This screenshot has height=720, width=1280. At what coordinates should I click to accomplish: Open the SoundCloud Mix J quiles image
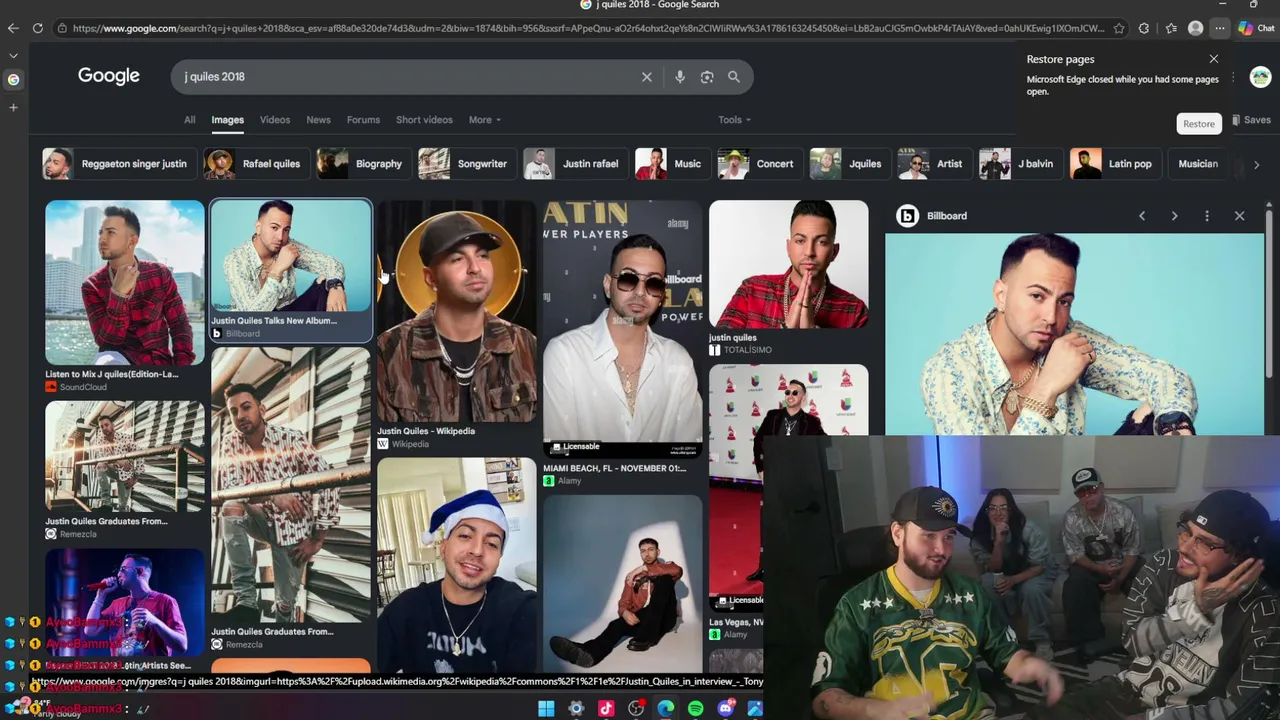point(125,283)
